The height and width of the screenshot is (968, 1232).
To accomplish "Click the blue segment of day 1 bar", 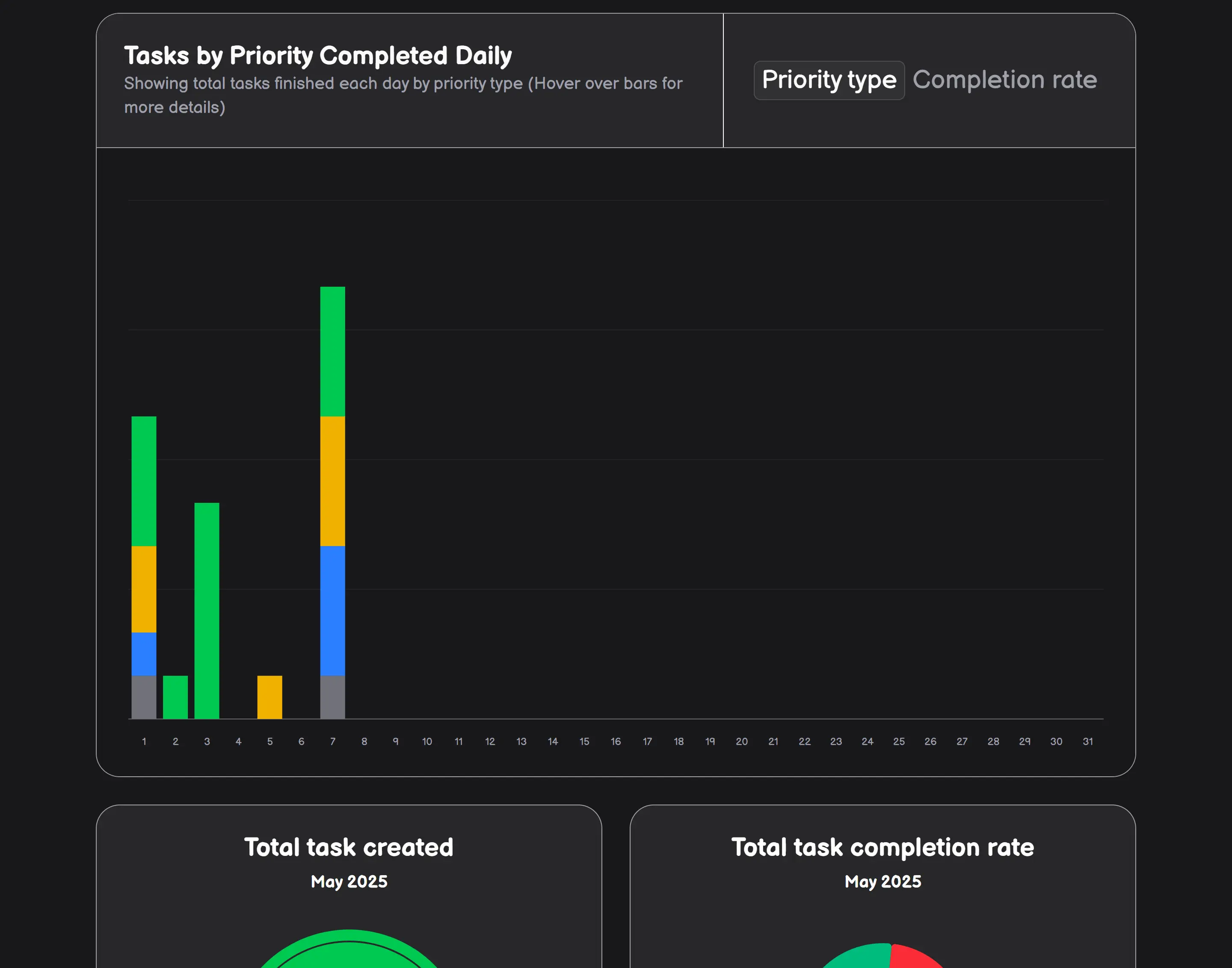I will pos(144,654).
